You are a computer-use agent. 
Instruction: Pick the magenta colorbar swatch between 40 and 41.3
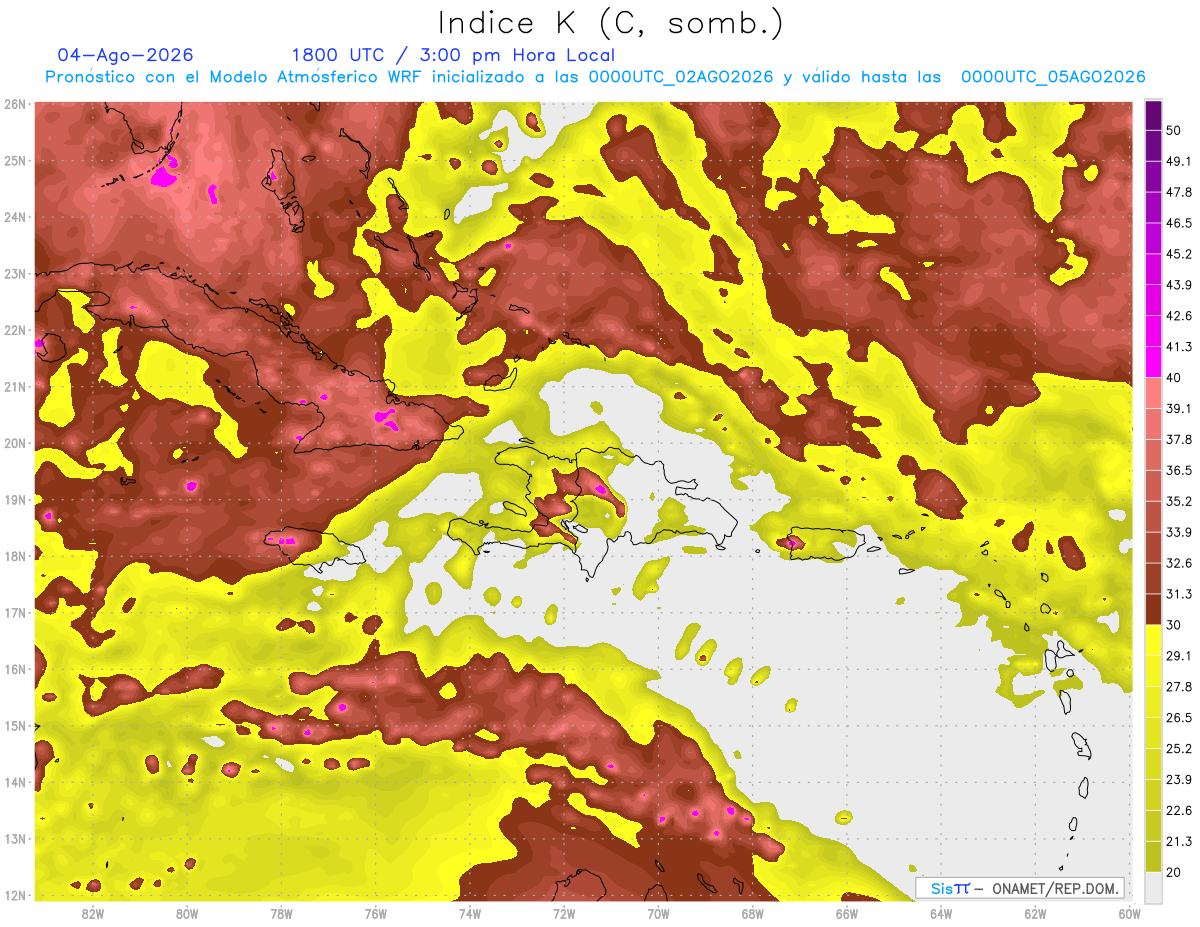point(1153,362)
